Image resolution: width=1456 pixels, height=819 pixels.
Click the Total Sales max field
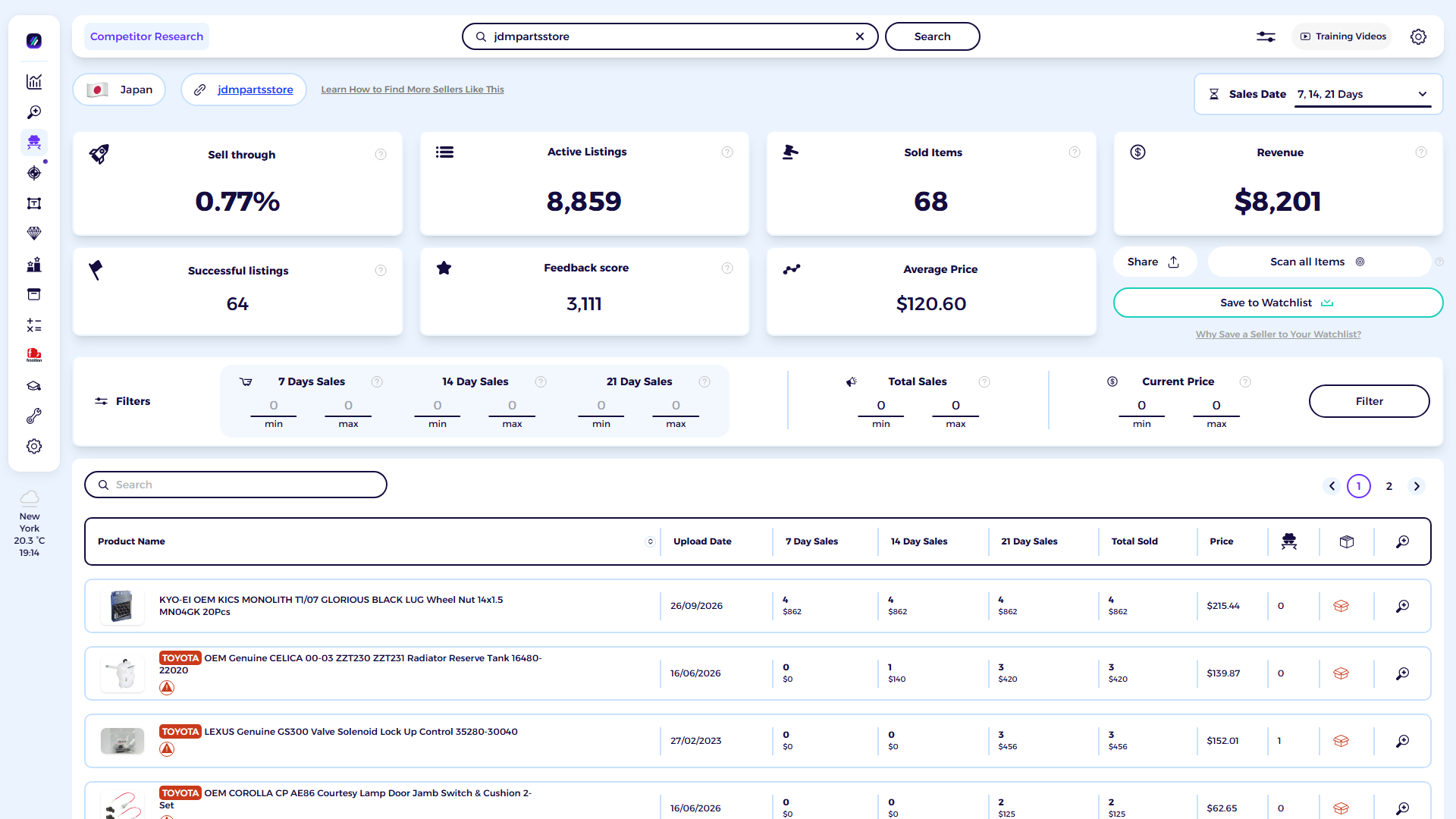click(955, 406)
